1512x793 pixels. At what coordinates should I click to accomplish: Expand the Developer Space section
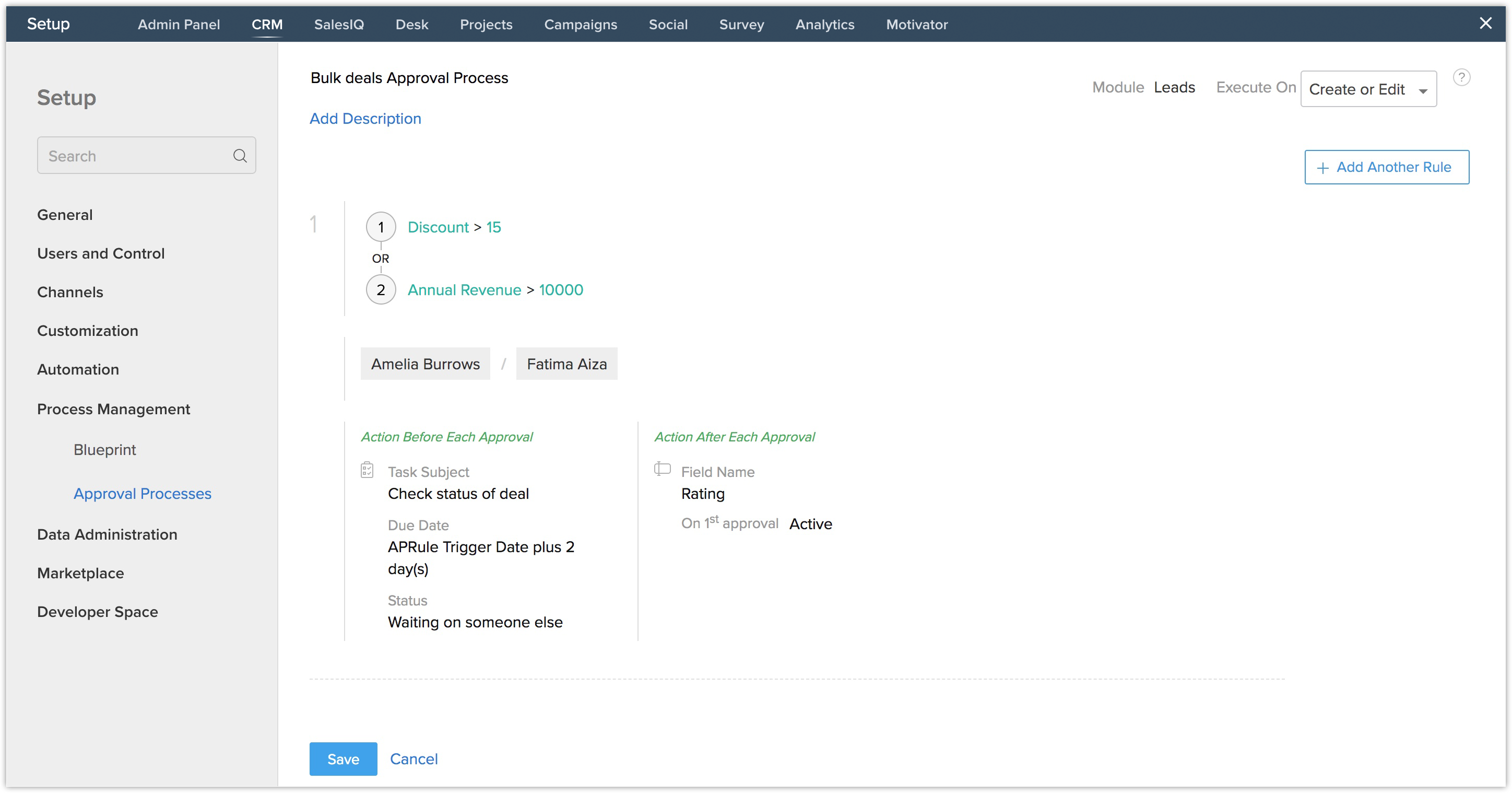(x=98, y=612)
